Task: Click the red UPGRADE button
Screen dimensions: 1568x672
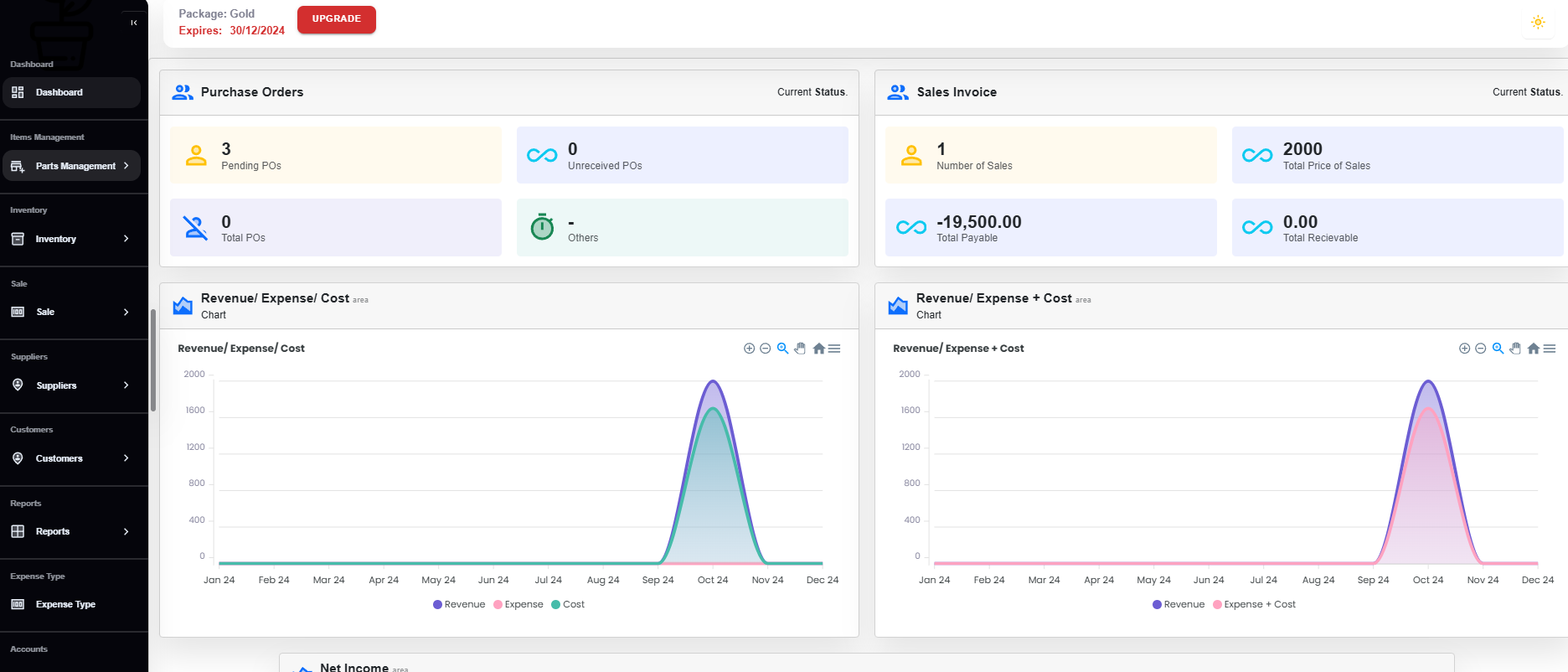Action: point(336,19)
